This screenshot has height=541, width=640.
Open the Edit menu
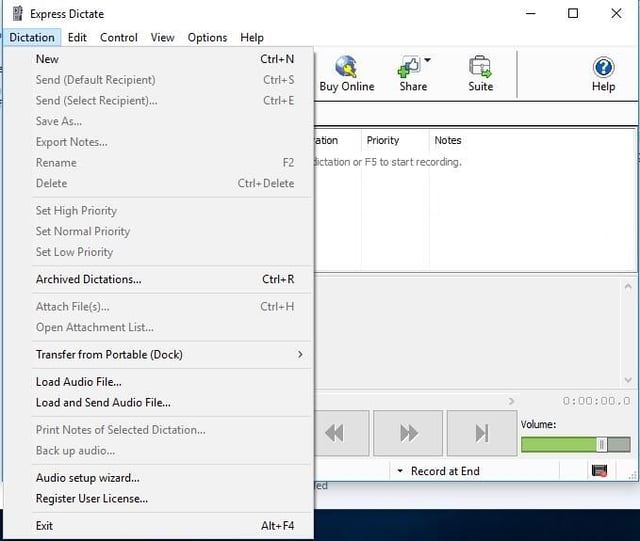click(77, 38)
